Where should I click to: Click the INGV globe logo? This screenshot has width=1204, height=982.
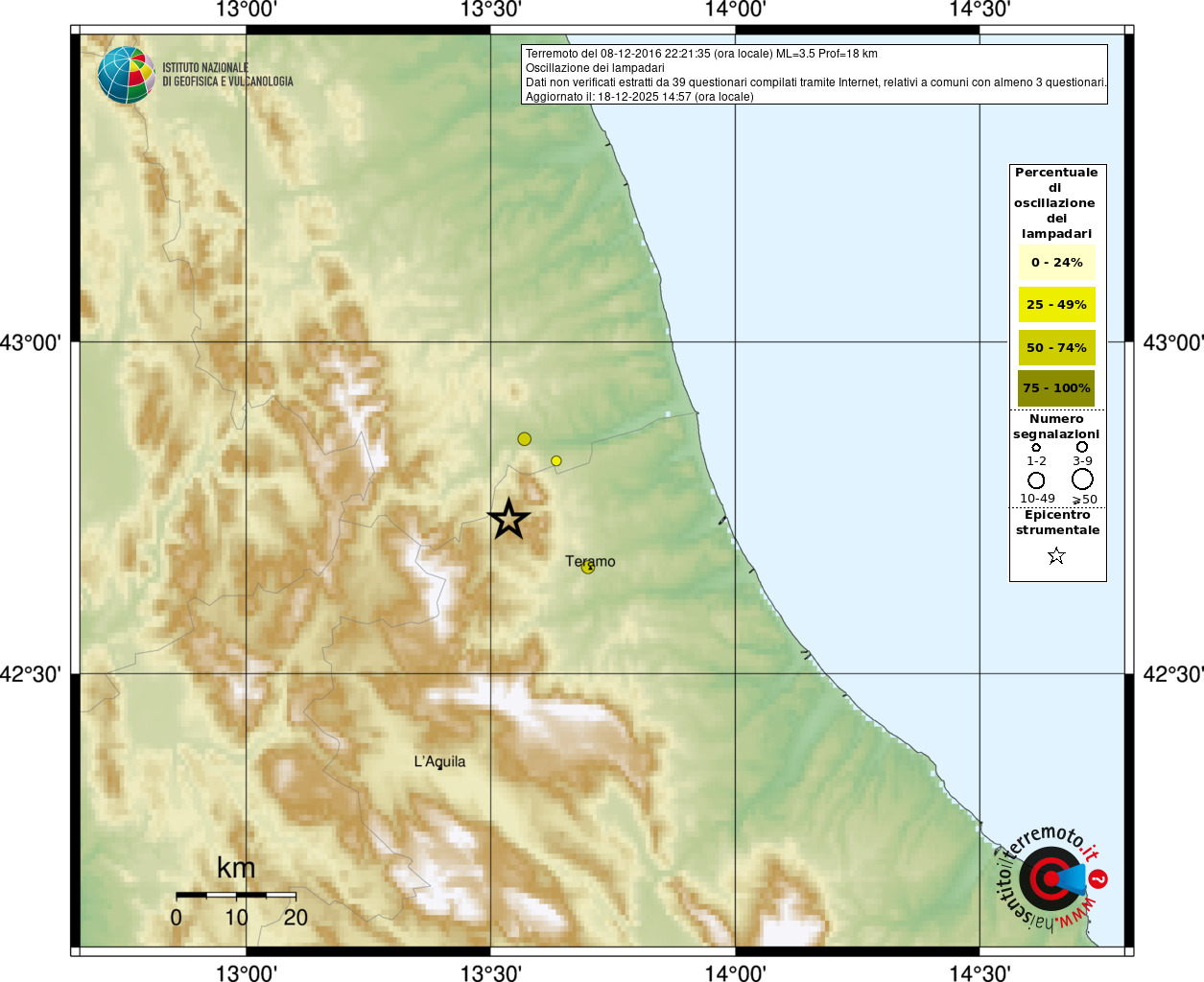pyautogui.click(x=126, y=75)
